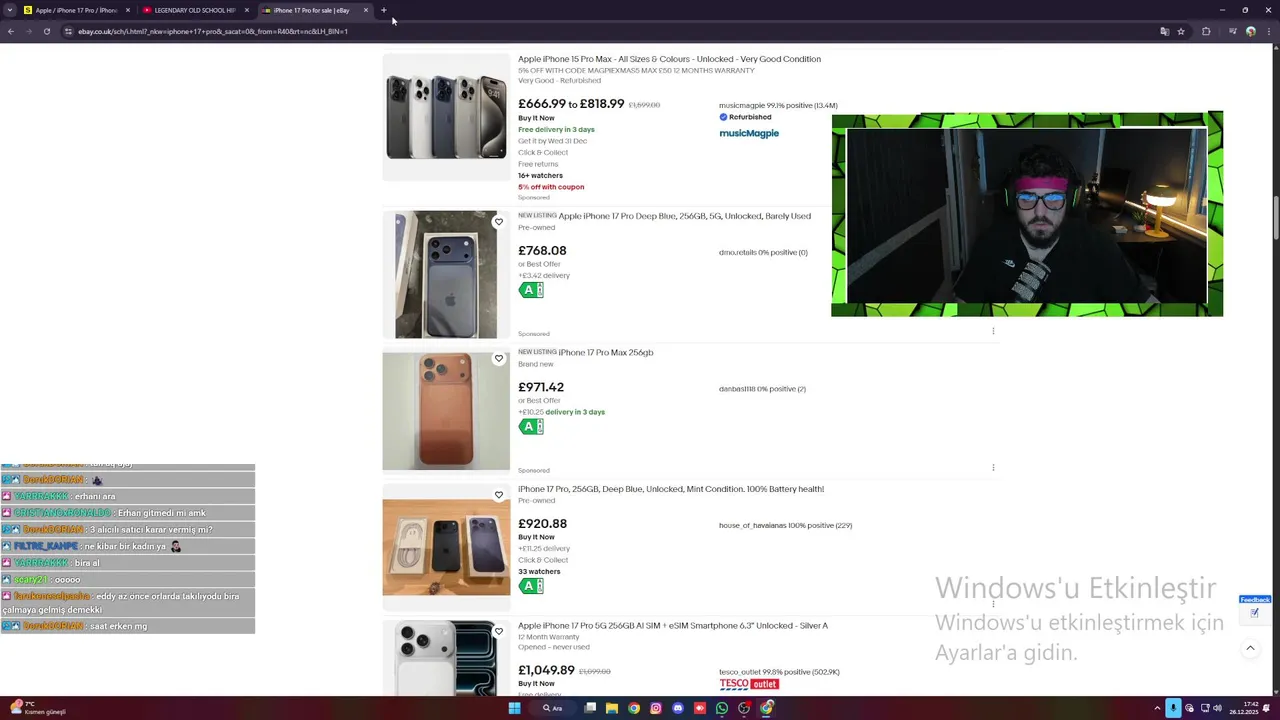The image size is (1280, 720).
Task: Open Chrome profile avatar
Action: point(1251,31)
